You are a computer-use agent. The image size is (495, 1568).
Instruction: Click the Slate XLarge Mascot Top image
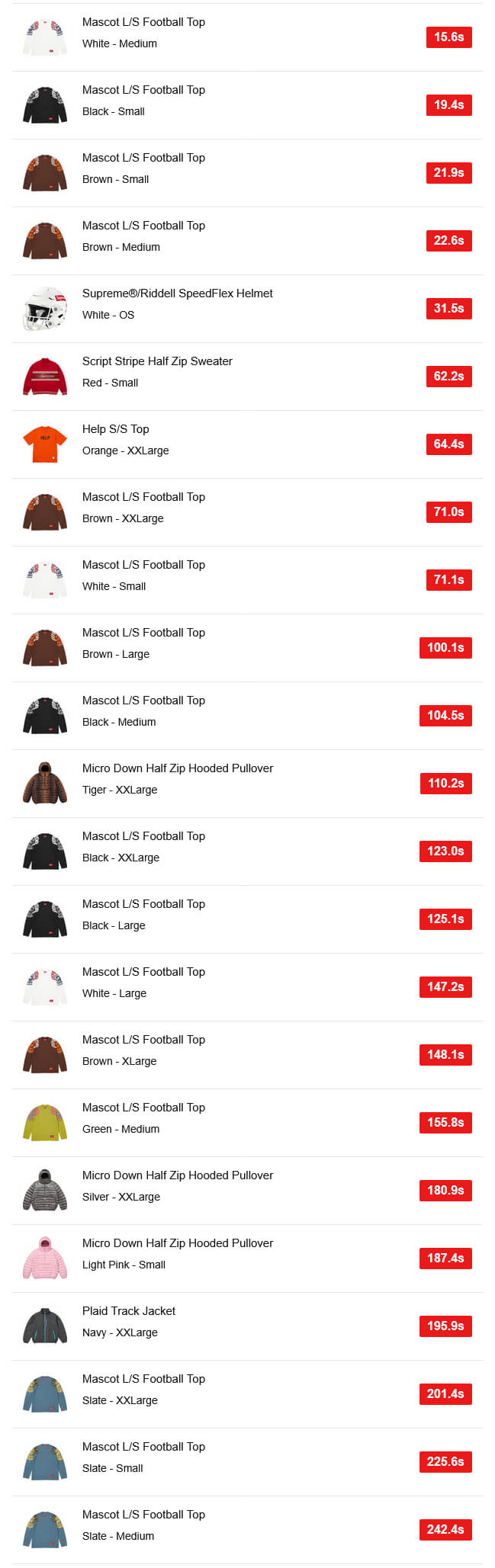tap(45, 1394)
